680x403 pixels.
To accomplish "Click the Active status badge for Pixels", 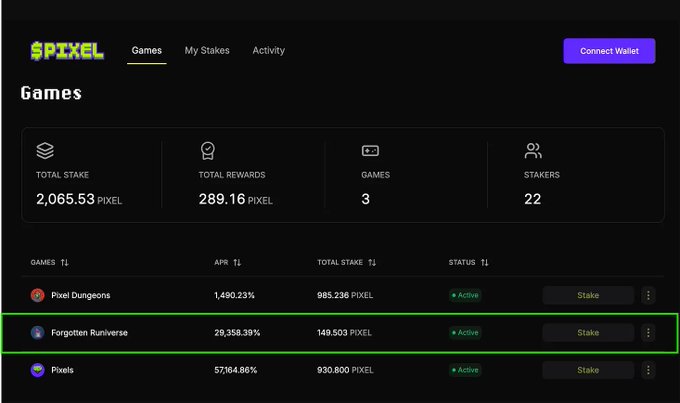I will (x=465, y=370).
